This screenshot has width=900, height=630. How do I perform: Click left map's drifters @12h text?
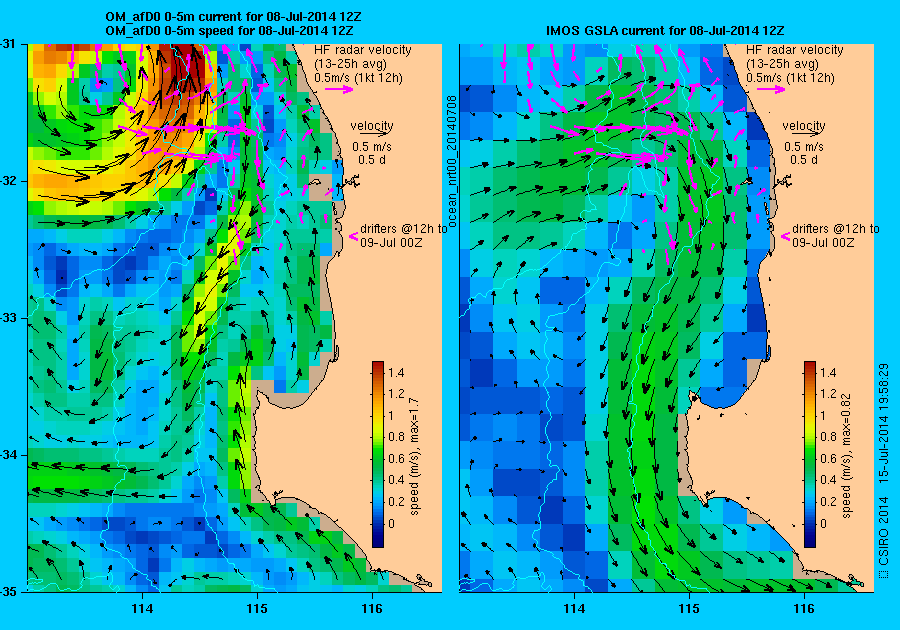[x=404, y=235]
